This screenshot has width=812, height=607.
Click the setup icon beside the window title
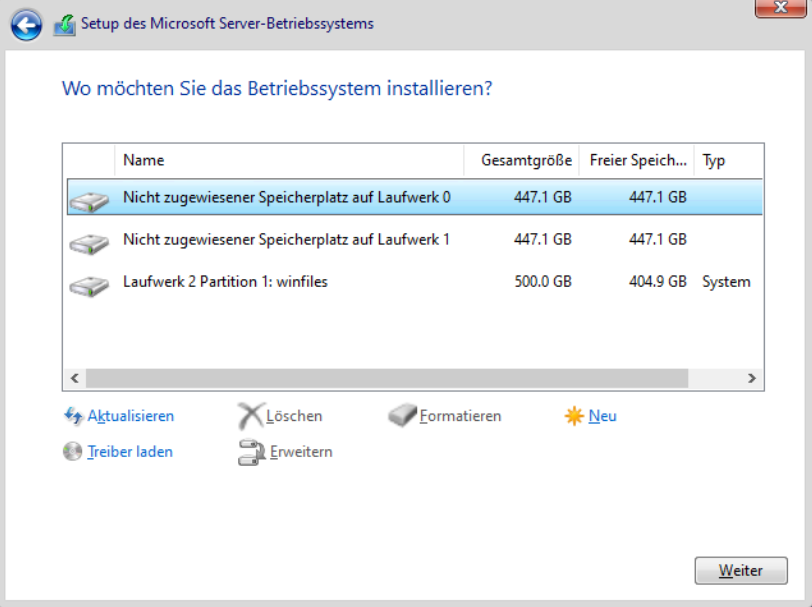(64, 25)
